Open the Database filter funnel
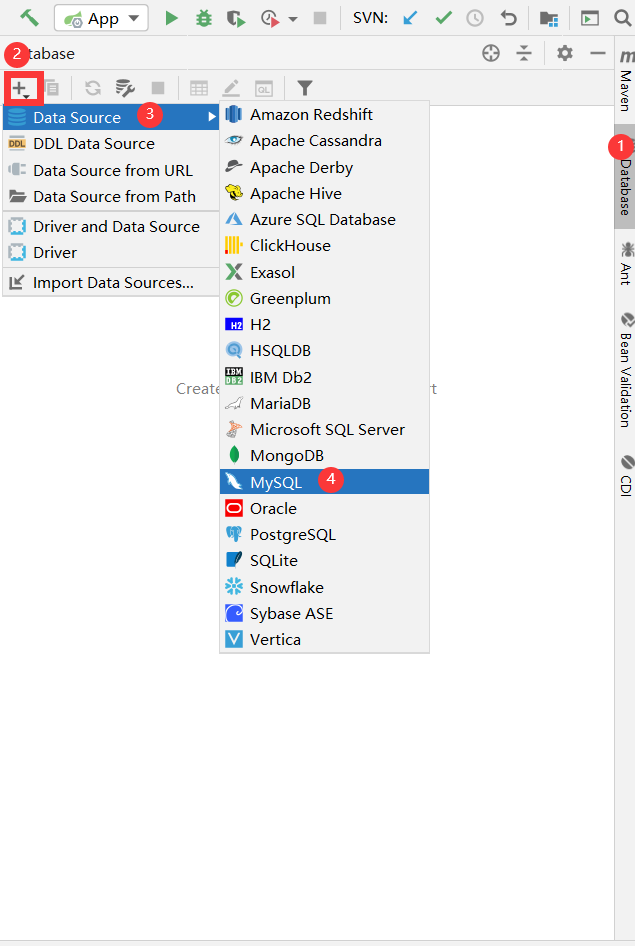Screen dimensions: 635x946 [305, 88]
